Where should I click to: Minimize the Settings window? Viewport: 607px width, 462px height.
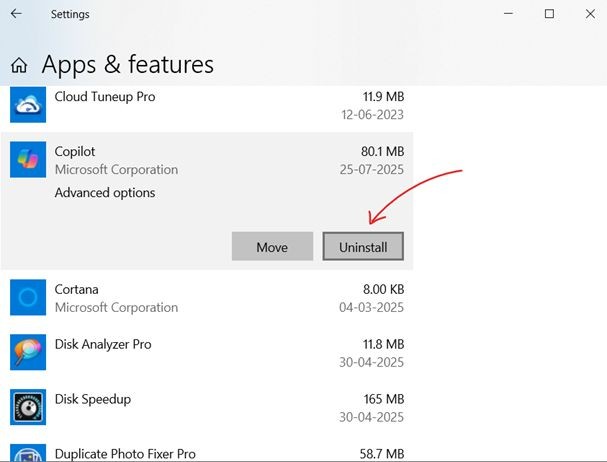pos(502,14)
